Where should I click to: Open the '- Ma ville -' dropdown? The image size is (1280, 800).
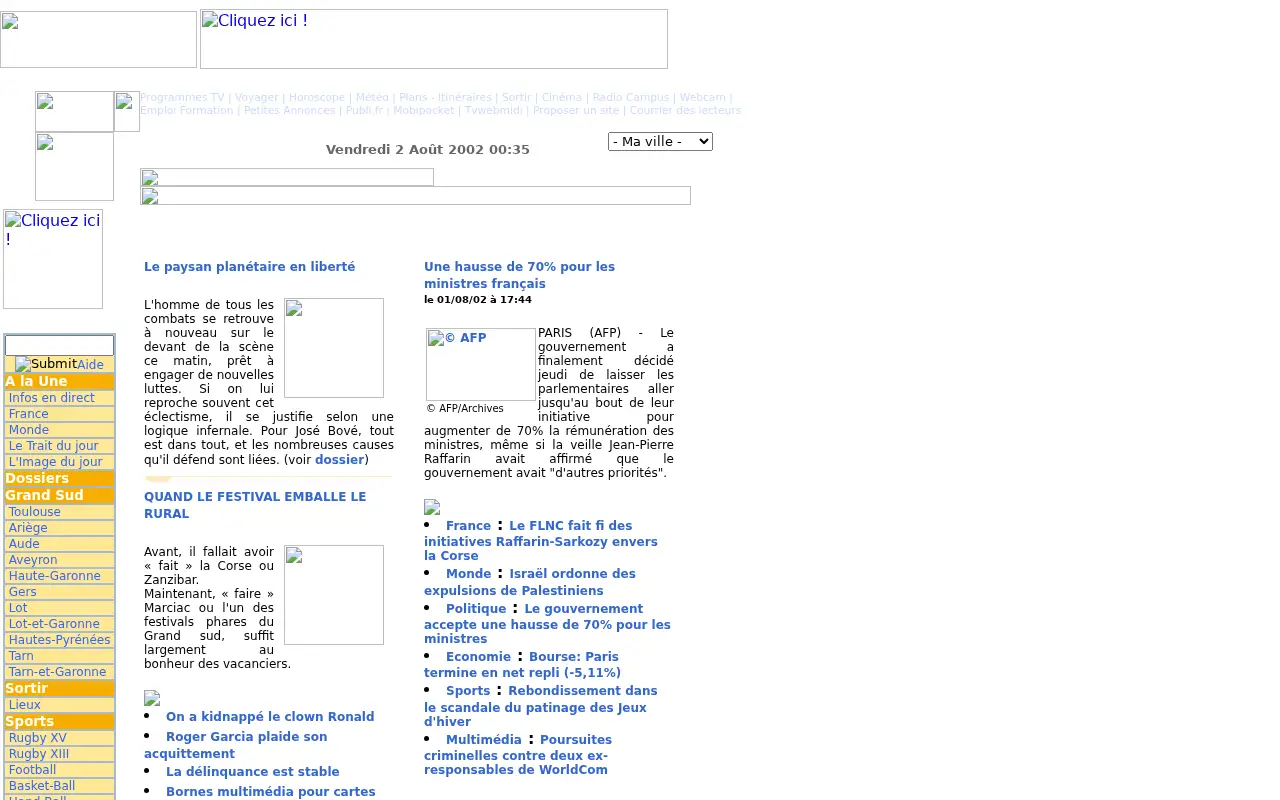click(660, 142)
